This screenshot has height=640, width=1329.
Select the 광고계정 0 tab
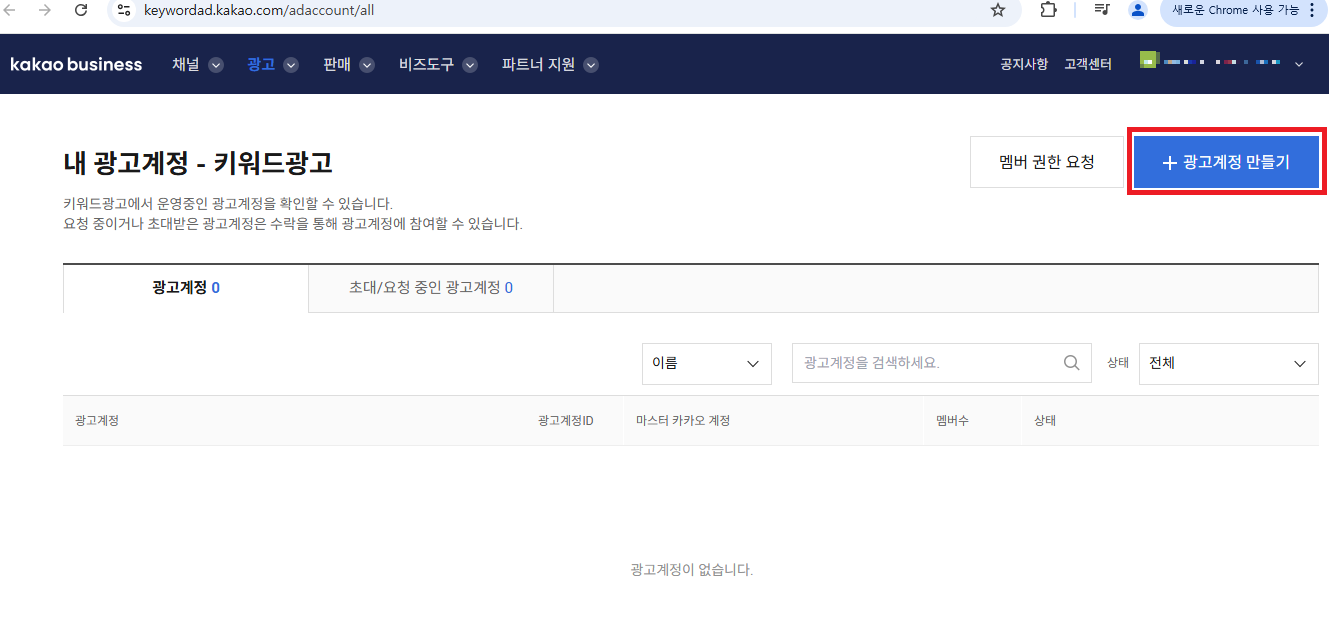coord(186,288)
